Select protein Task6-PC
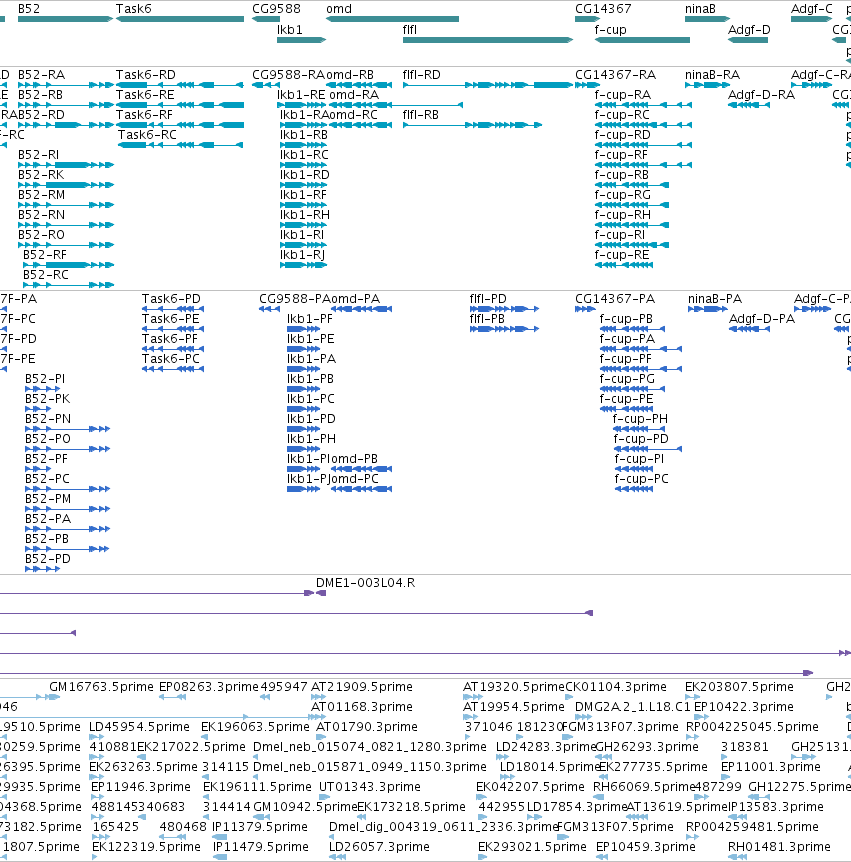This screenshot has width=851, height=862. coord(173,369)
